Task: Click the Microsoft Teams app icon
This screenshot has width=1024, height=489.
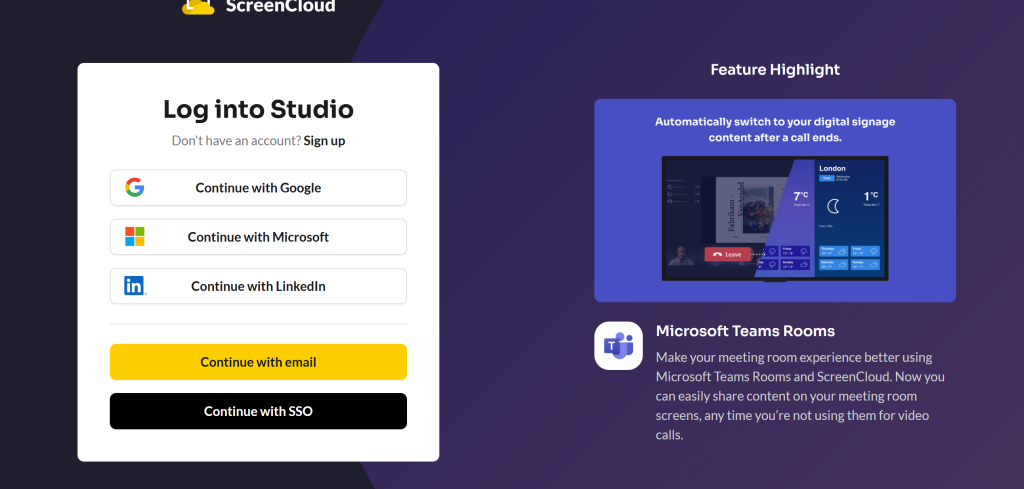Action: click(618, 345)
